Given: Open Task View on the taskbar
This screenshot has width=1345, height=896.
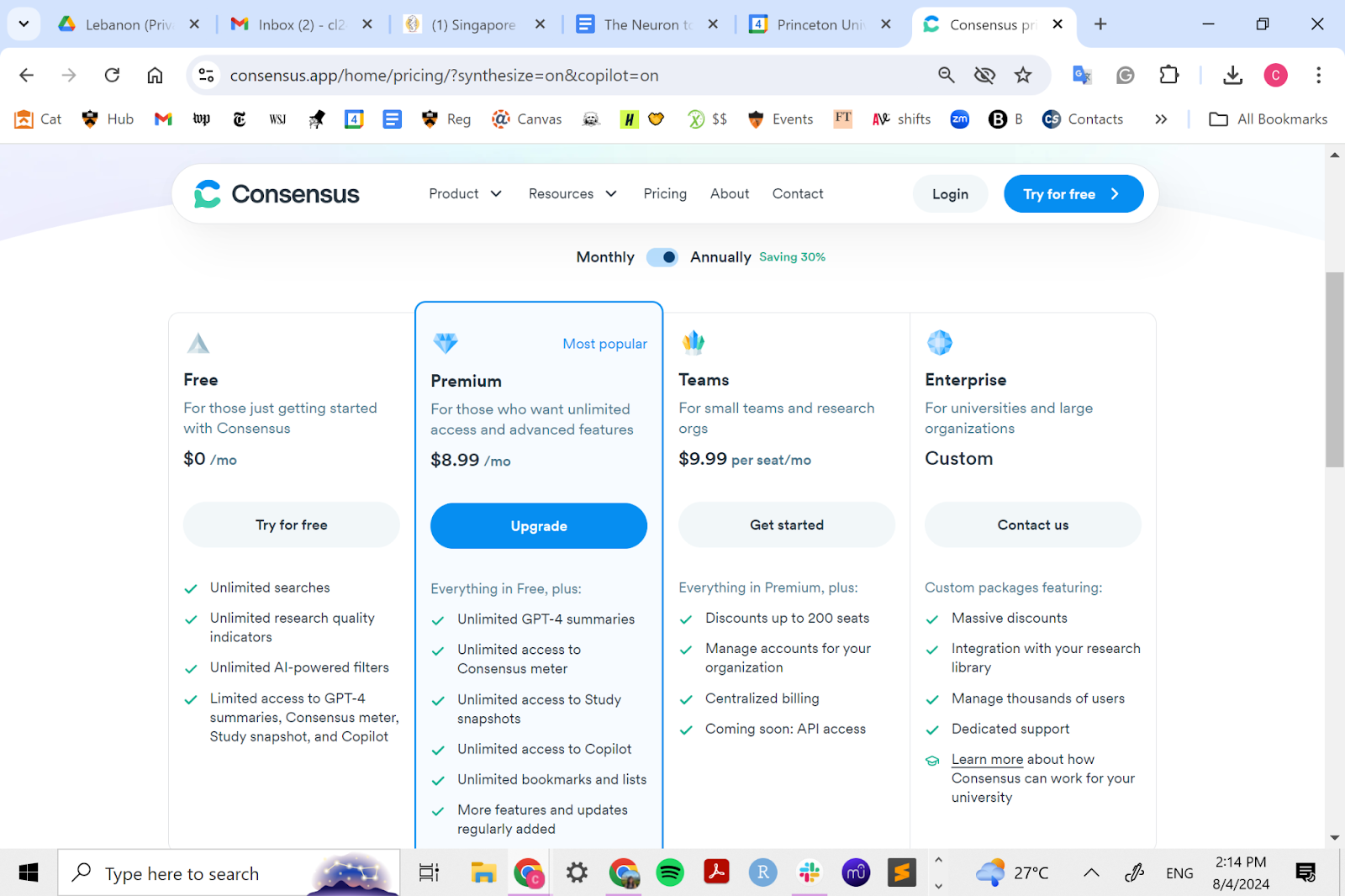Looking at the screenshot, I should tap(429, 872).
